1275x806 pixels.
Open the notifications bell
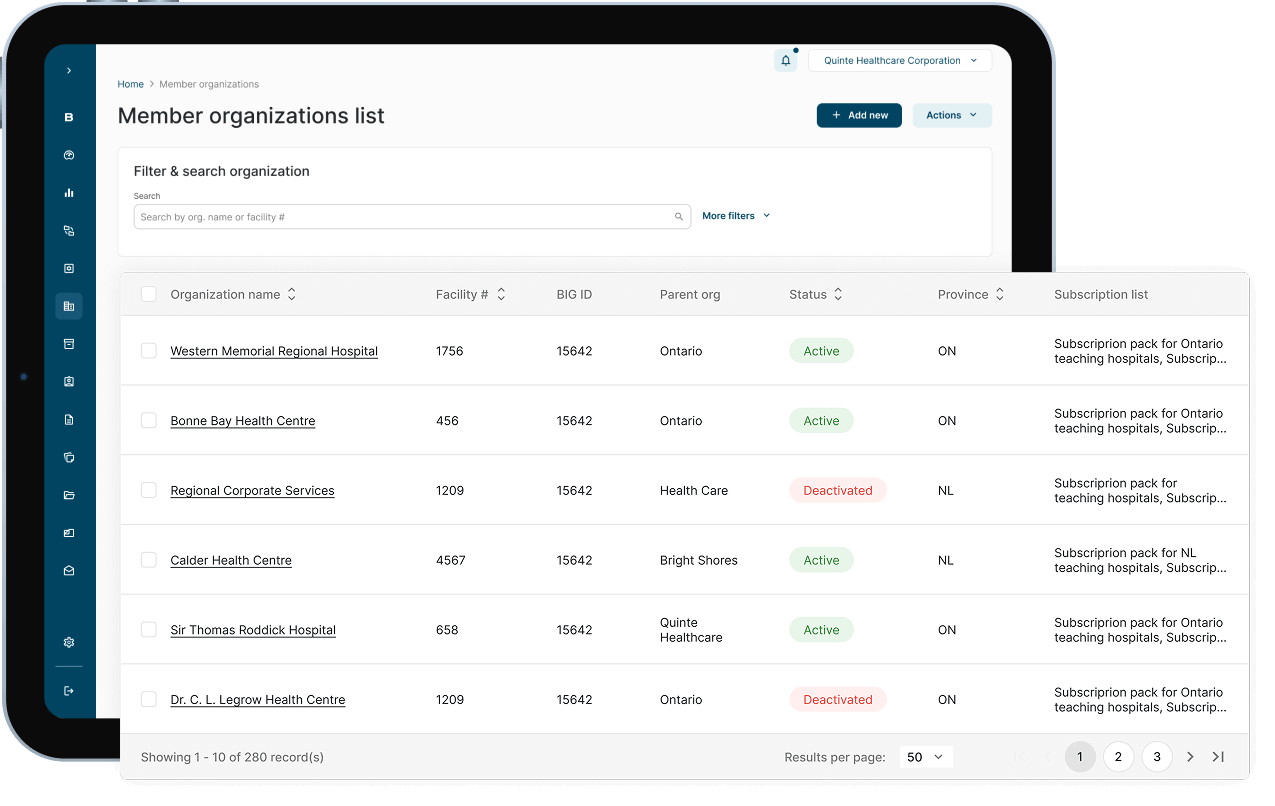coord(785,61)
